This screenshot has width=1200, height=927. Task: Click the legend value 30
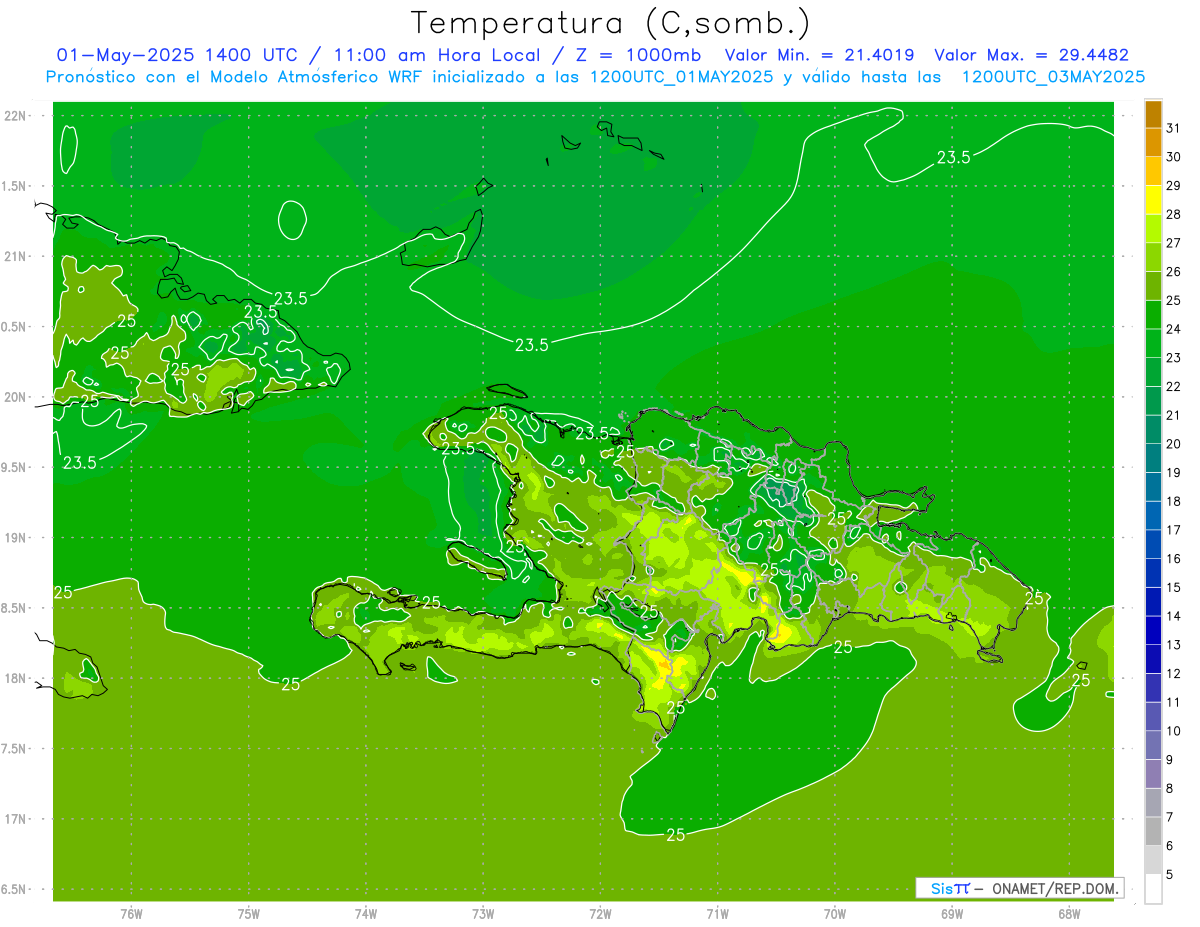click(1173, 157)
